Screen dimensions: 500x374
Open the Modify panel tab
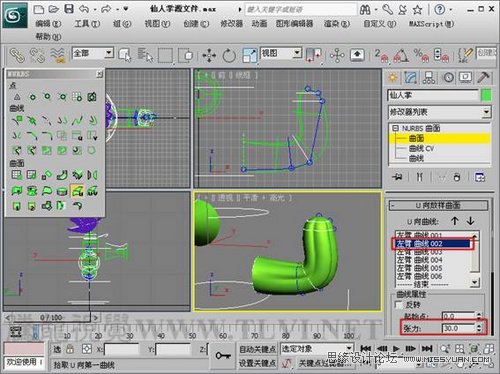pyautogui.click(x=411, y=78)
